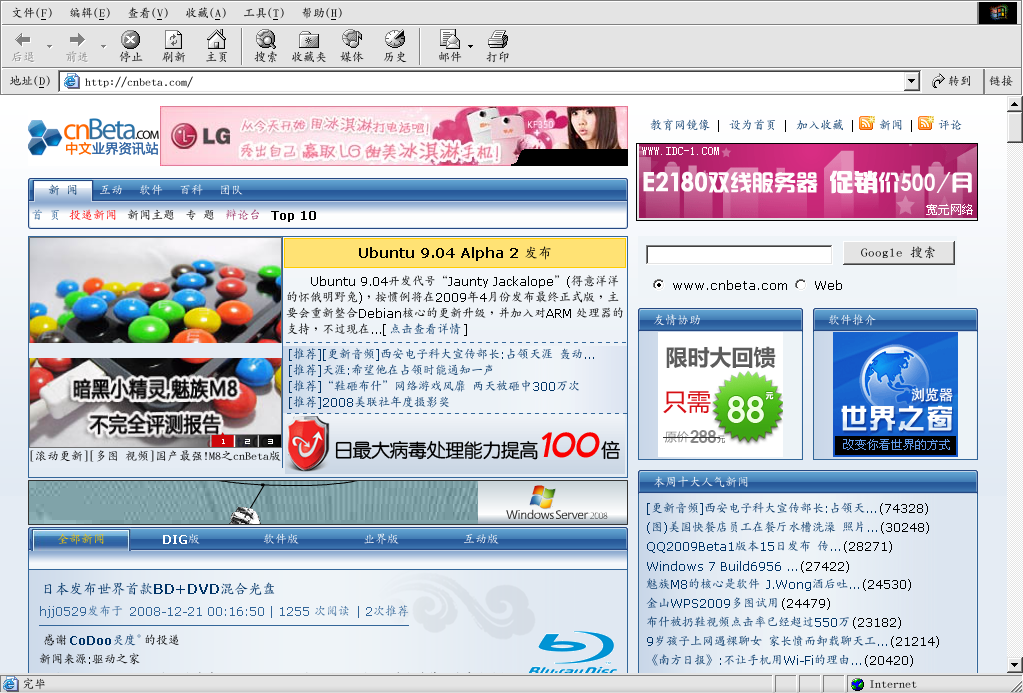Switch to the 业界版 news tab

click(381, 539)
